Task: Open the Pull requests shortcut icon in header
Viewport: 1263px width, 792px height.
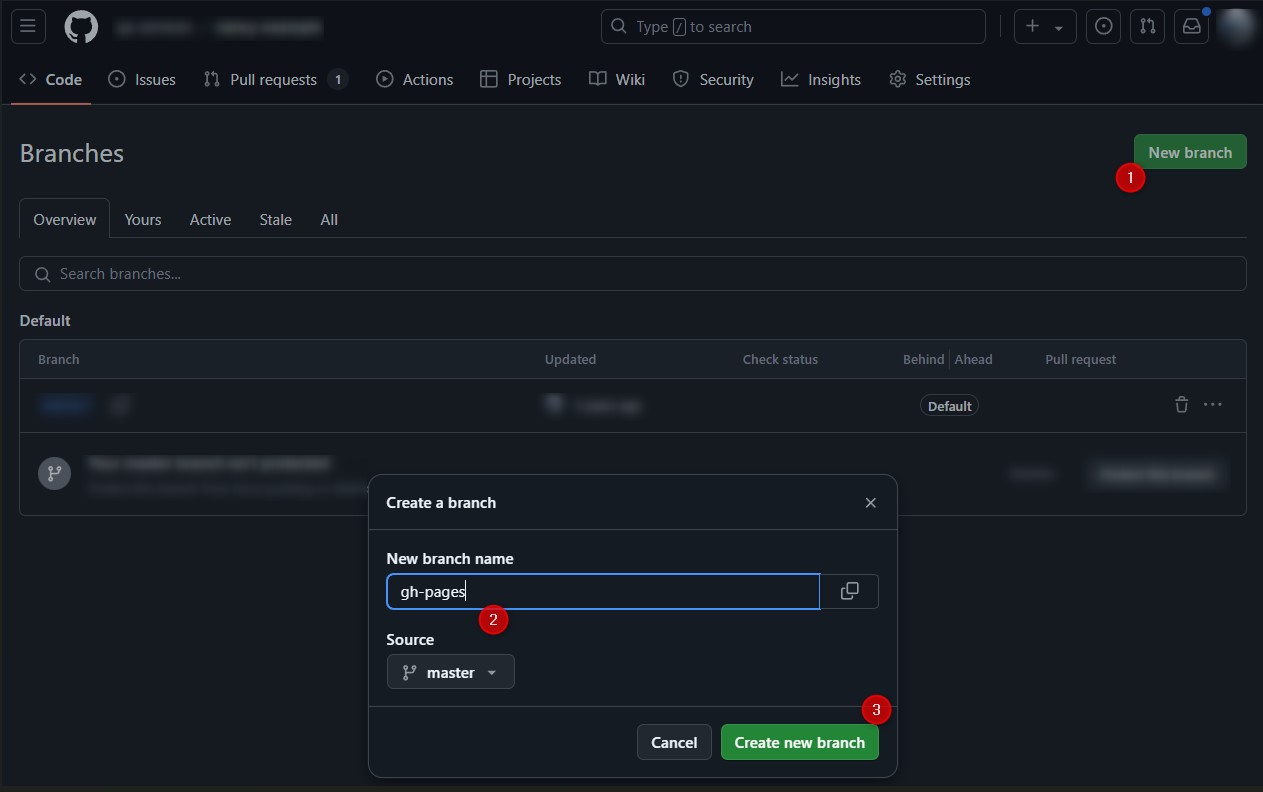Action: click(1148, 27)
